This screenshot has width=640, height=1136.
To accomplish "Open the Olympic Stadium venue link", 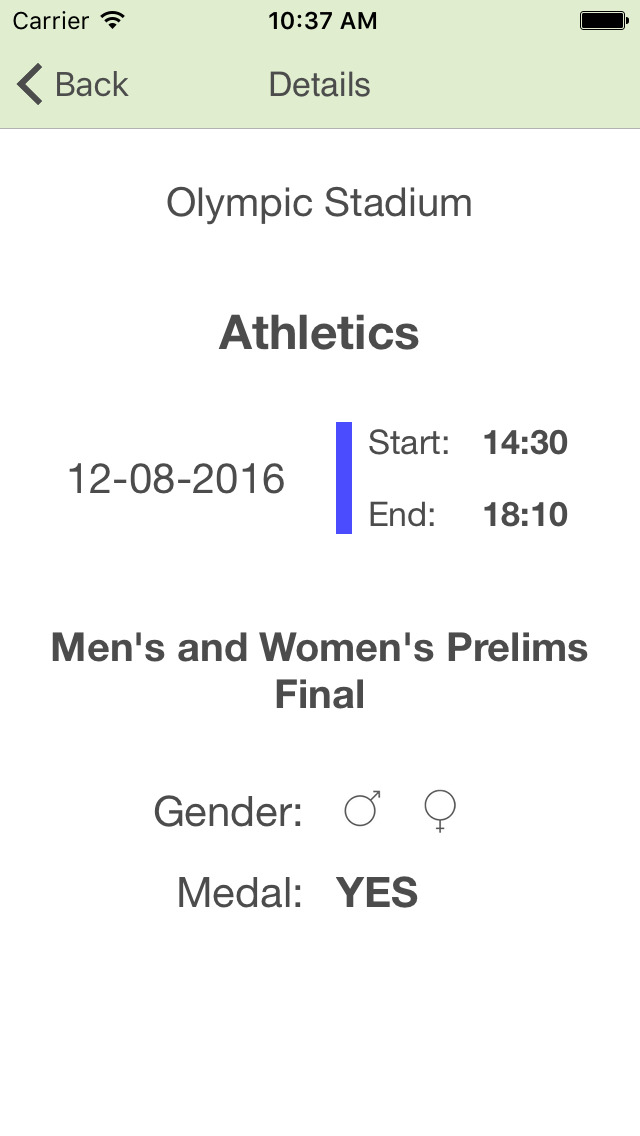I will [x=319, y=203].
